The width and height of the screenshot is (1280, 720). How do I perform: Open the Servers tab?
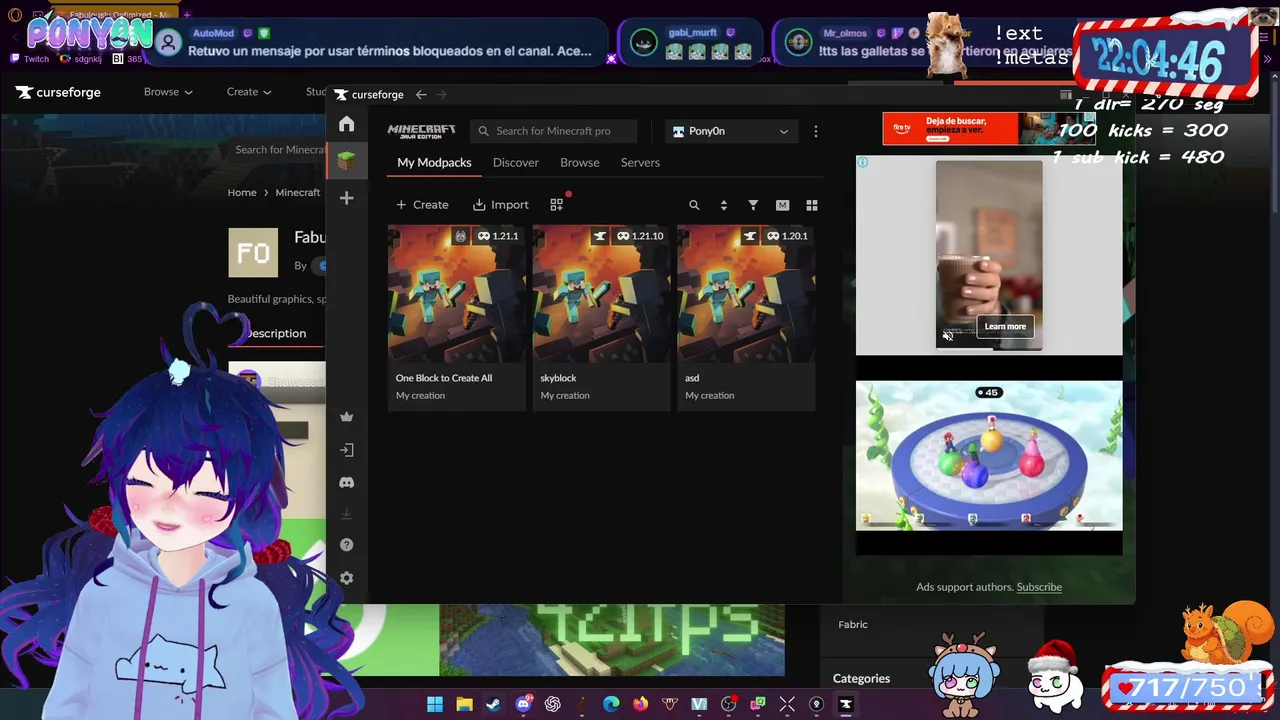pos(640,162)
